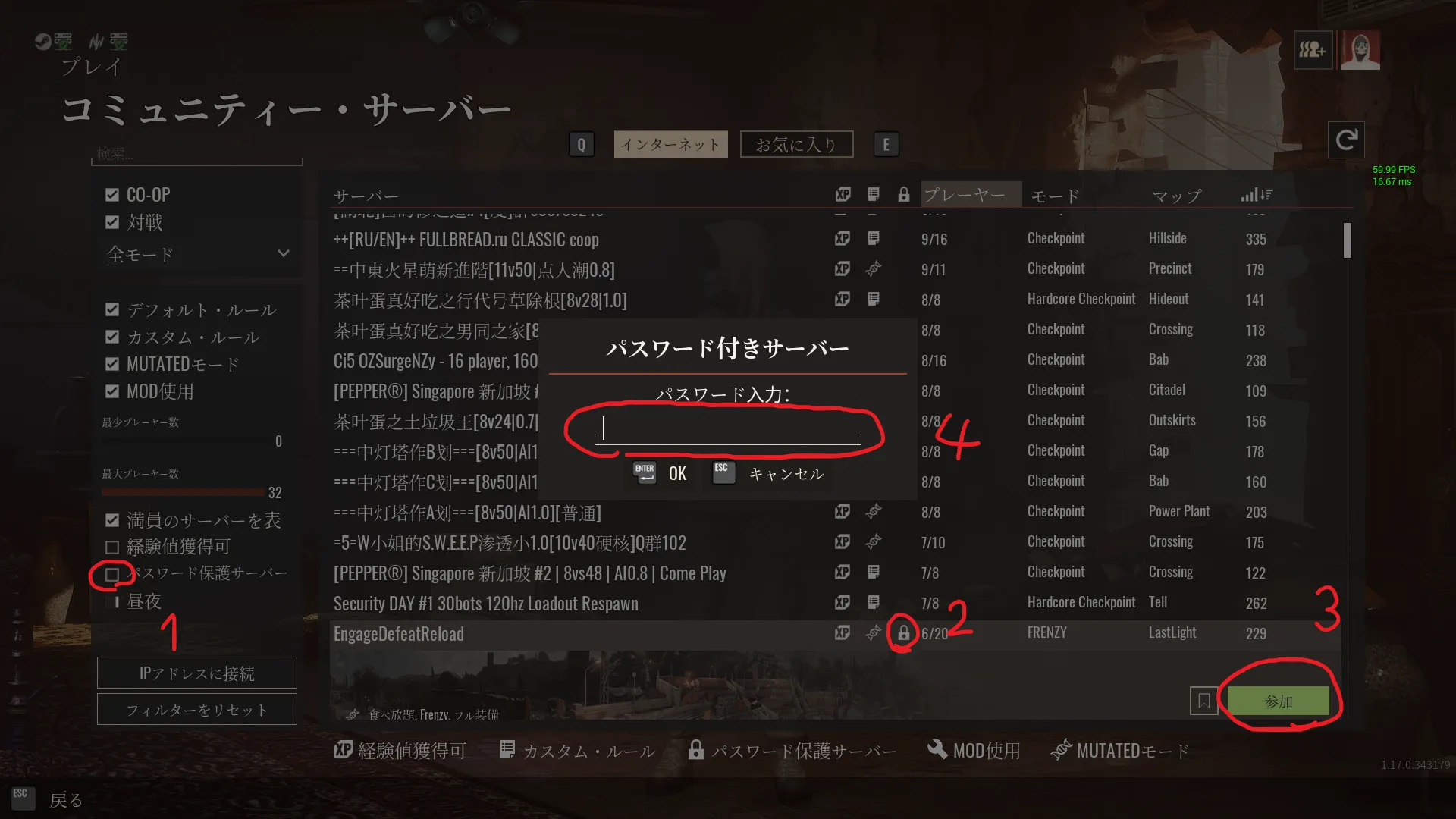This screenshot has width=1456, height=819.
Task: Click the green 参加 join button
Action: (1279, 701)
